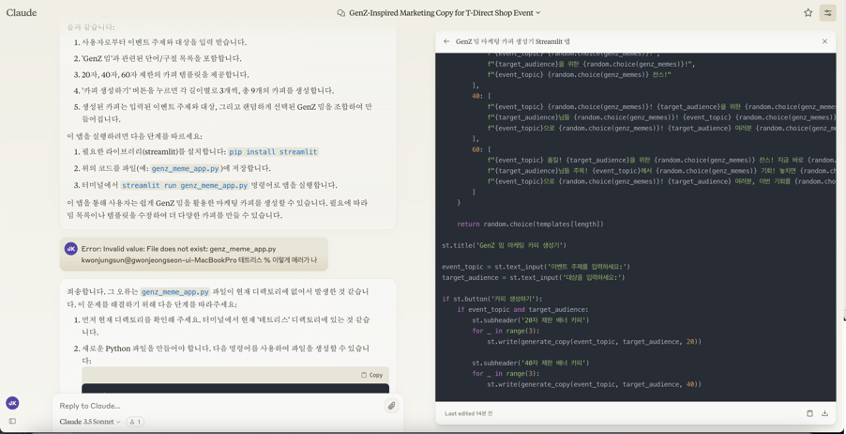
Task: Click the Claude logo in the header
Action: [22, 12]
